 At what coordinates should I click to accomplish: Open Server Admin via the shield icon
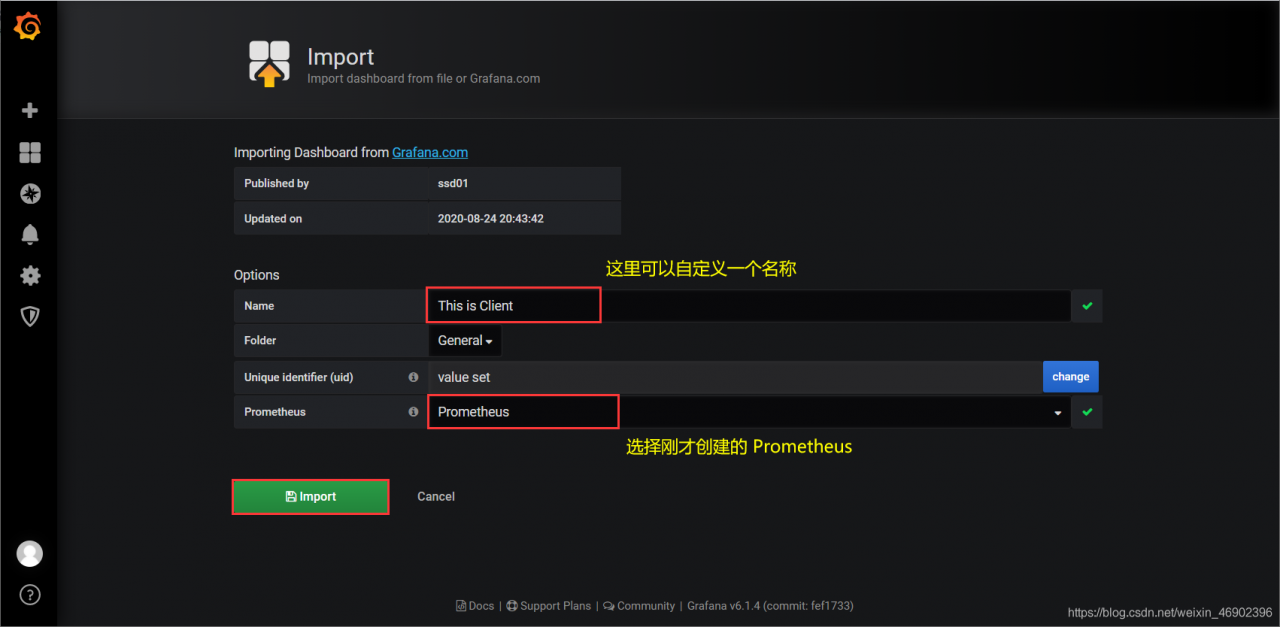30,317
